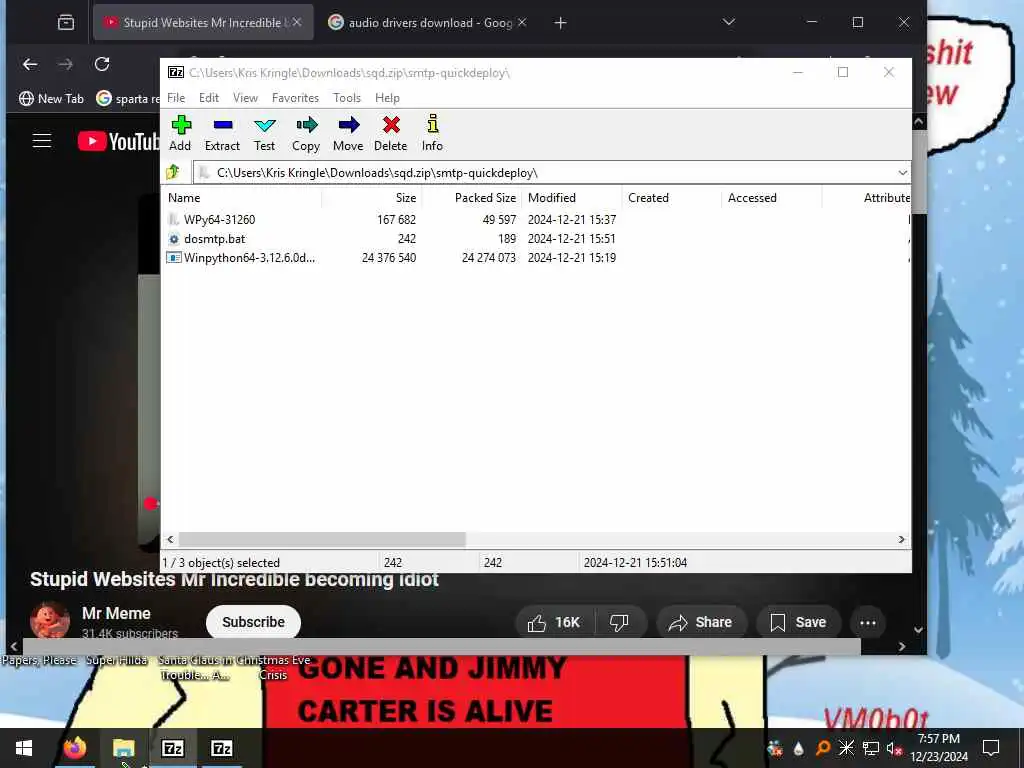Open Firefox from the taskbar

point(74,748)
